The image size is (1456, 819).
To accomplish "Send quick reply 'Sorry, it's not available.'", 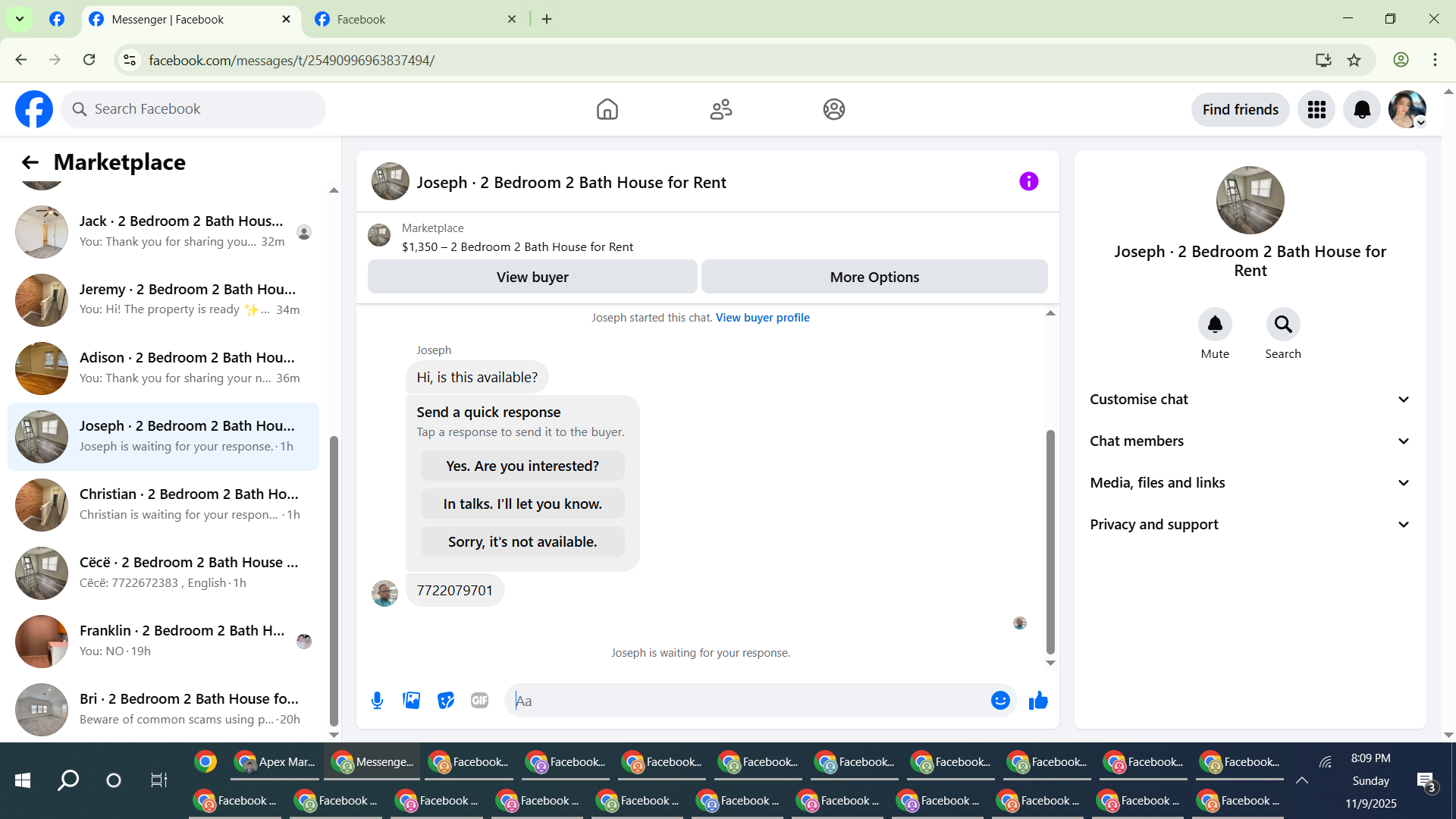I will (522, 542).
